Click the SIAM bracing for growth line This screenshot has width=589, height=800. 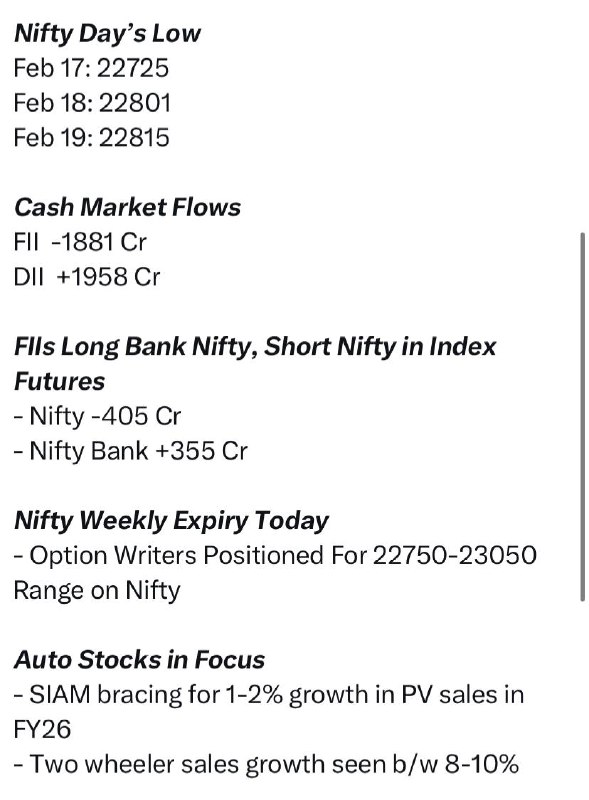pos(269,695)
